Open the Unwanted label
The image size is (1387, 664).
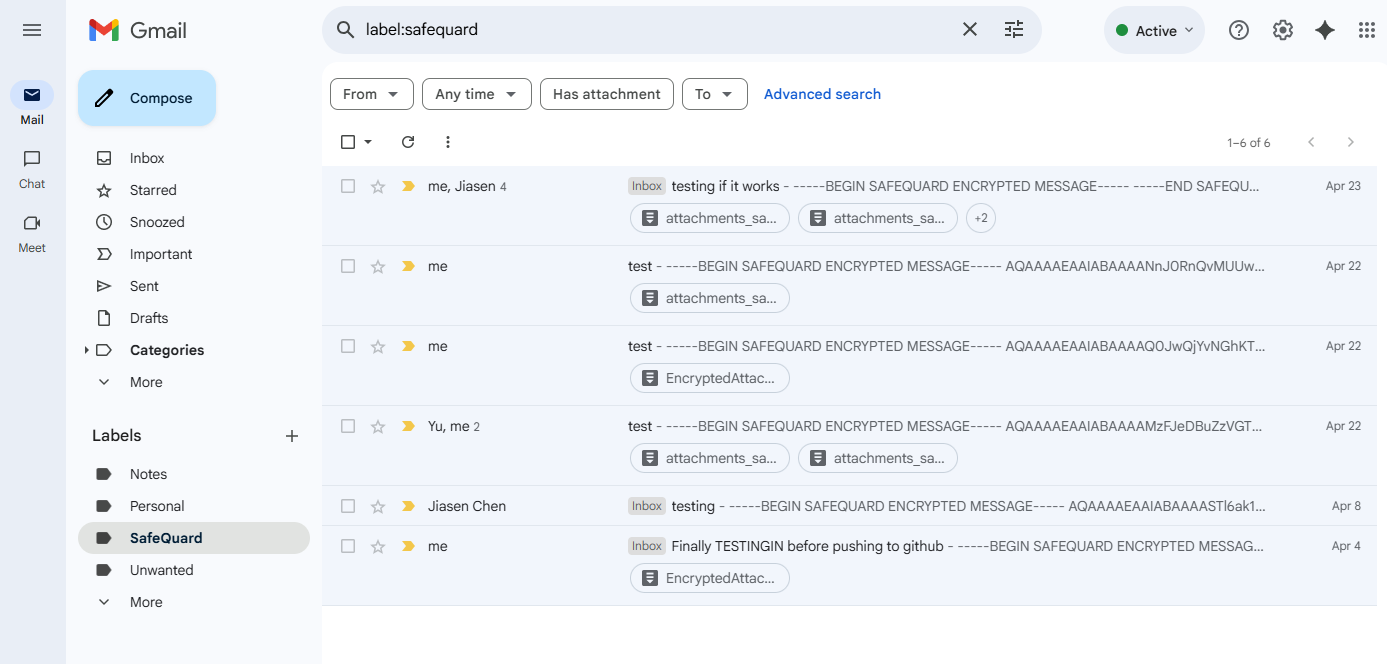(161, 570)
